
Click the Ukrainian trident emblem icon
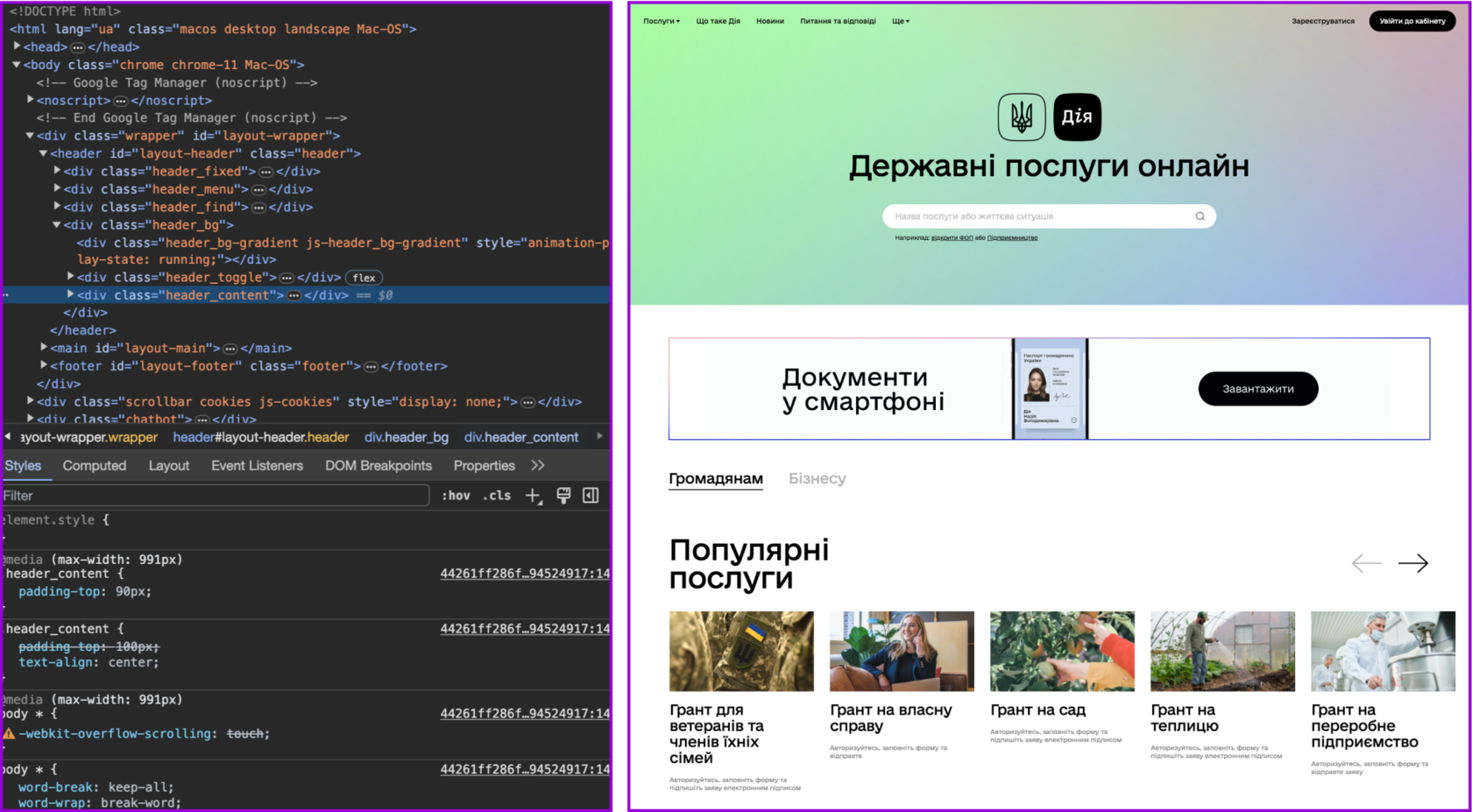point(1022,117)
